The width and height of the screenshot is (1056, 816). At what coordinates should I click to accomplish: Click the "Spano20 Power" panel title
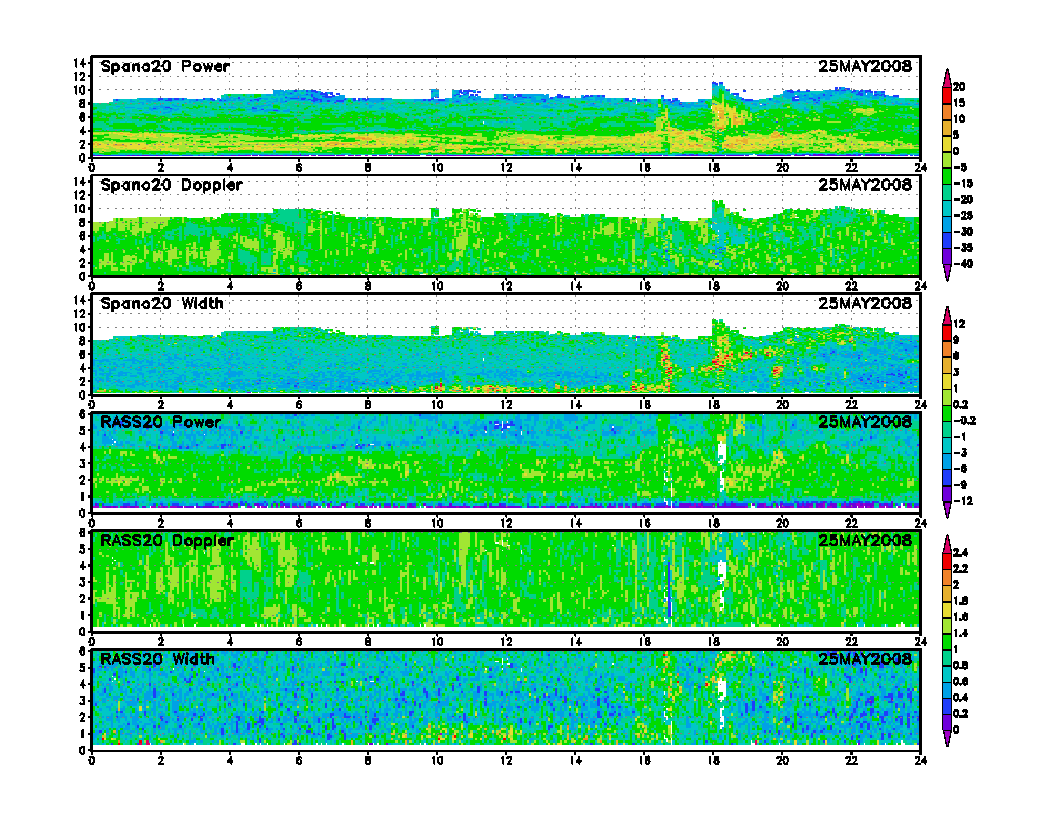click(x=165, y=66)
